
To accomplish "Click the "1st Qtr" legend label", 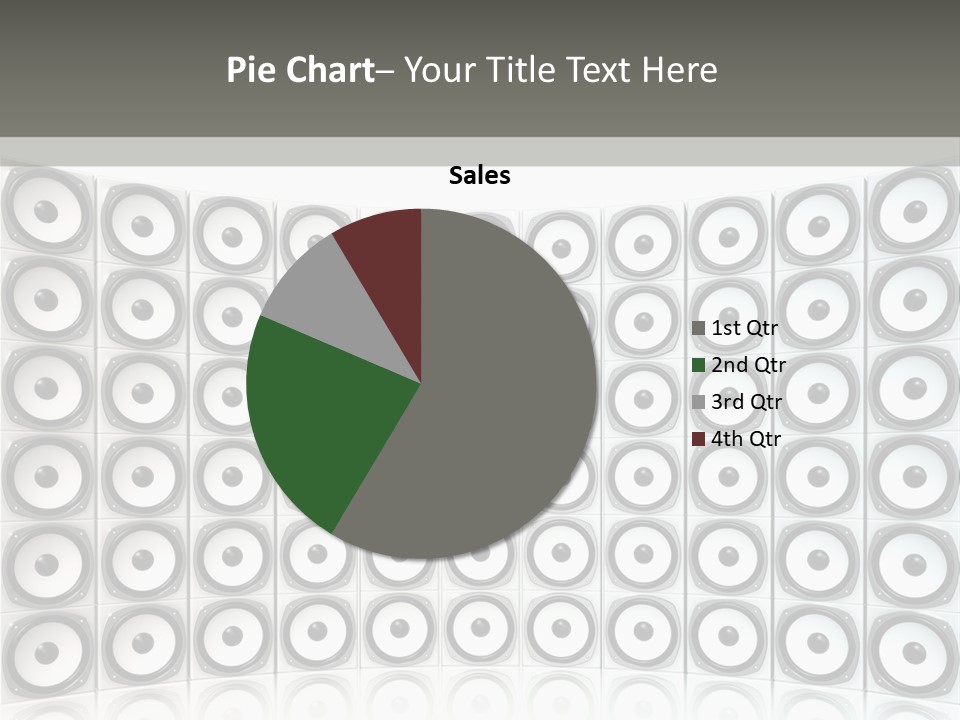I will (745, 328).
